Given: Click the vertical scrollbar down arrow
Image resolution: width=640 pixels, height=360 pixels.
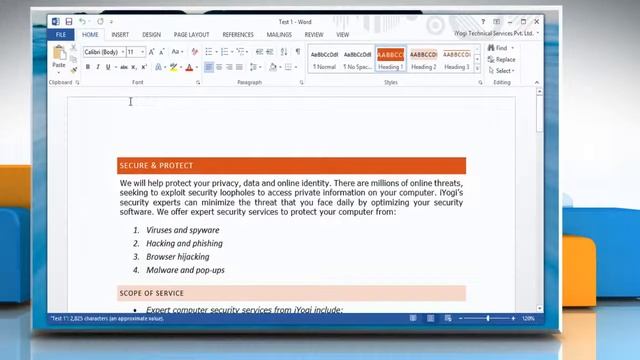Looking at the screenshot, I should 540,309.
